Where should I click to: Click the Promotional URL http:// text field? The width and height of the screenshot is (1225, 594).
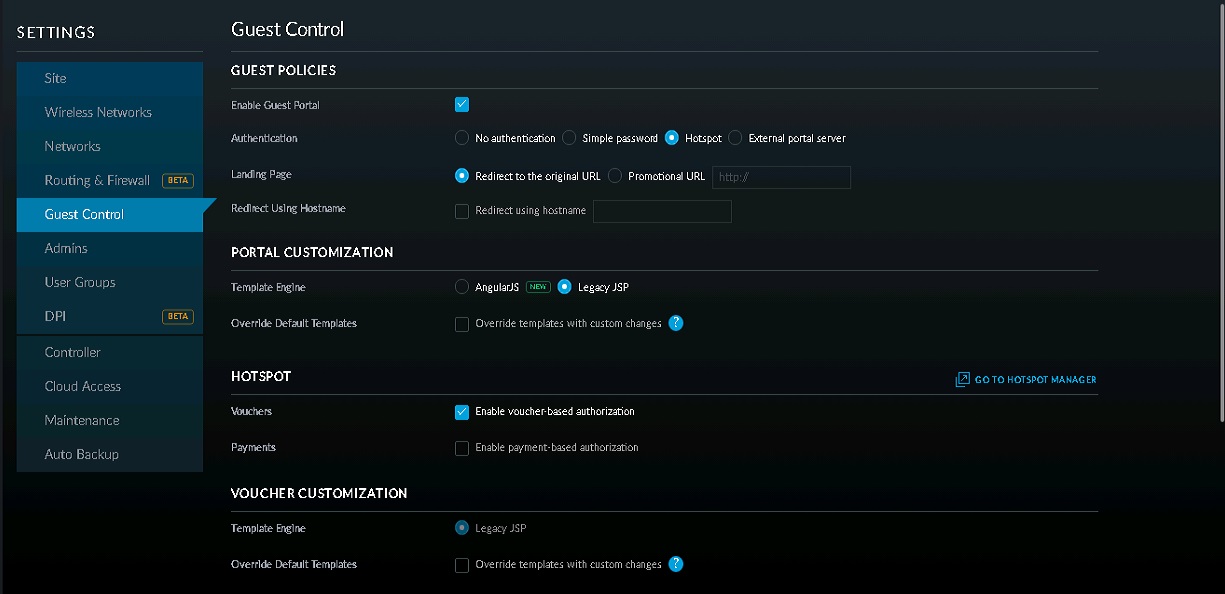(781, 177)
